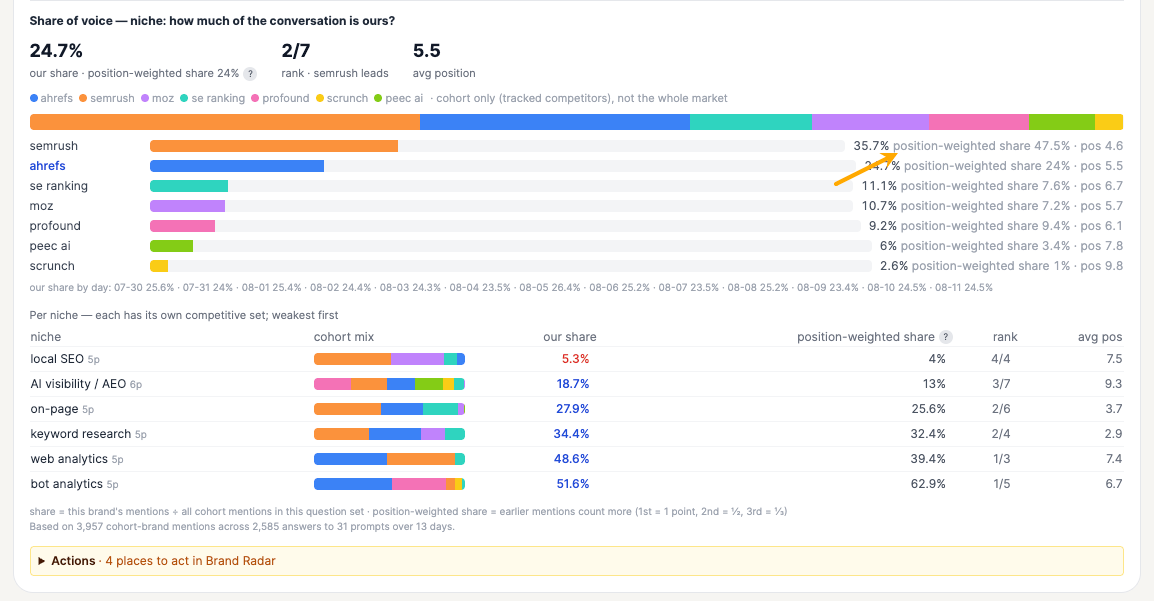Open help icon beside position-weighted share 24%
Viewport: 1154px width, 602px height.
pos(250,74)
